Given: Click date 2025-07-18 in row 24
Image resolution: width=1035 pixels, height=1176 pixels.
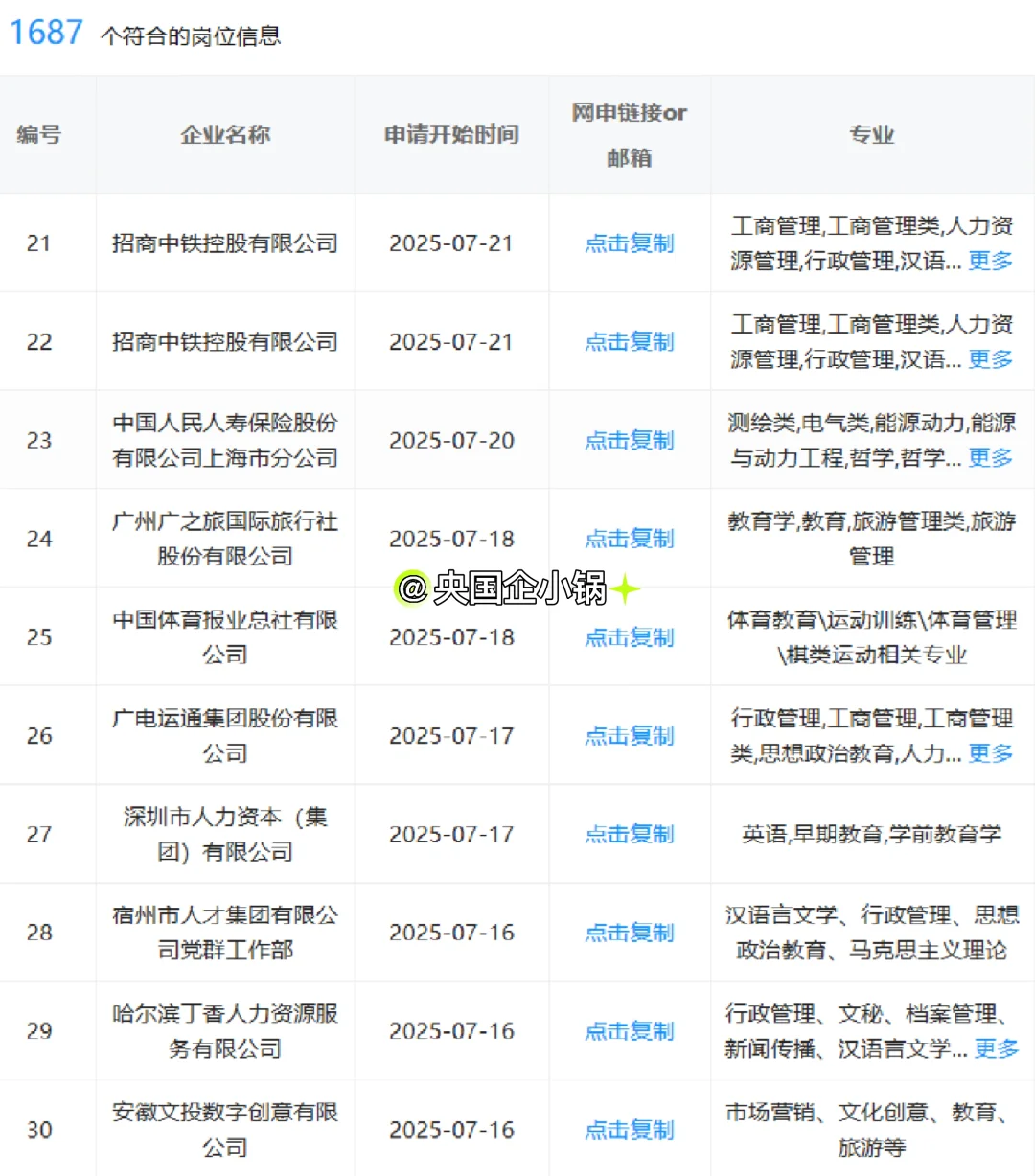Looking at the screenshot, I should coord(451,539).
